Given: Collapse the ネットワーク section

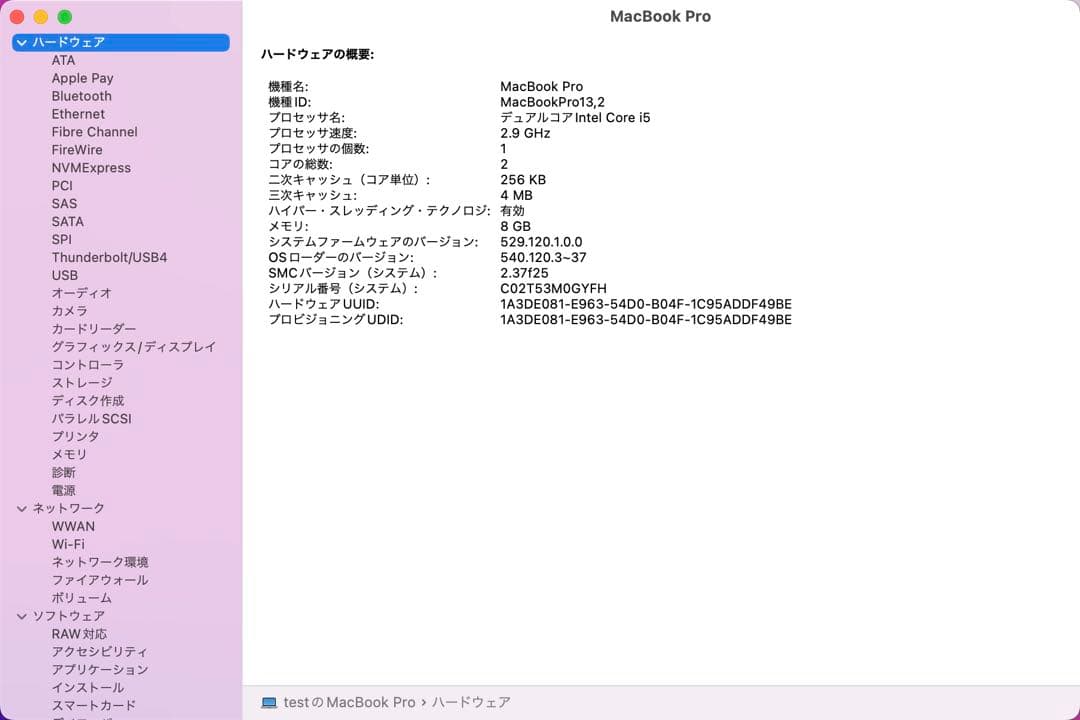Looking at the screenshot, I should coord(22,508).
